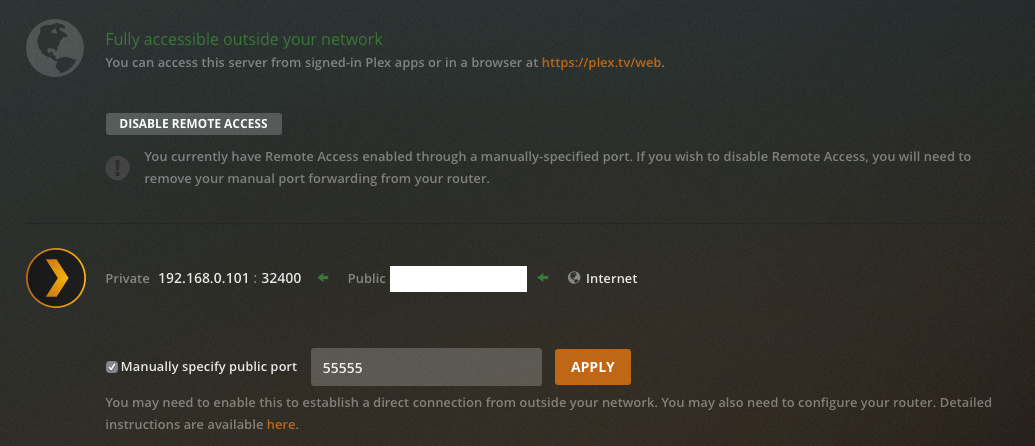The height and width of the screenshot is (446, 1035).
Task: Click the private address 192.168.0.101 : 32400
Action: tap(230, 278)
